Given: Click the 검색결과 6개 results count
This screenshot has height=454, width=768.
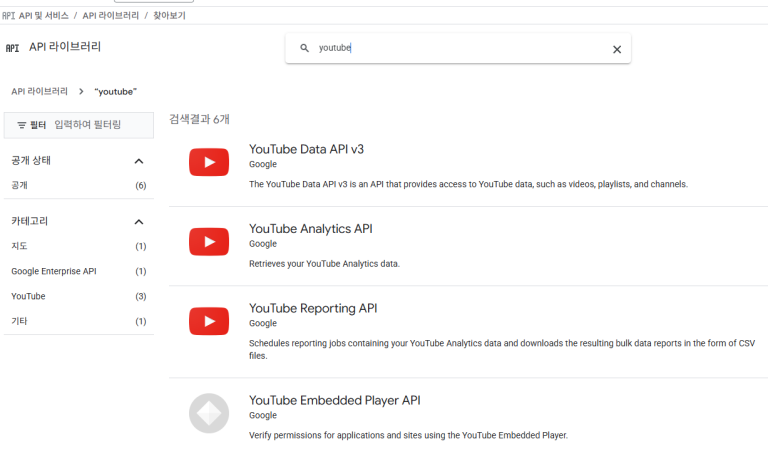Looking at the screenshot, I should 199,119.
